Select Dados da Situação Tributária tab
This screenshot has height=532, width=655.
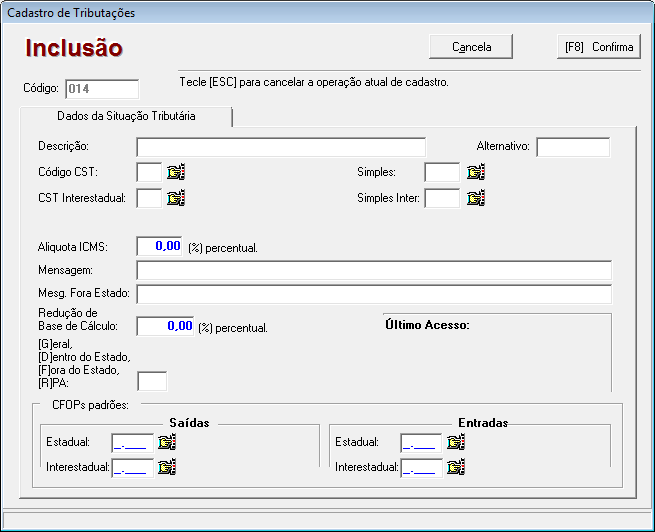[126, 116]
